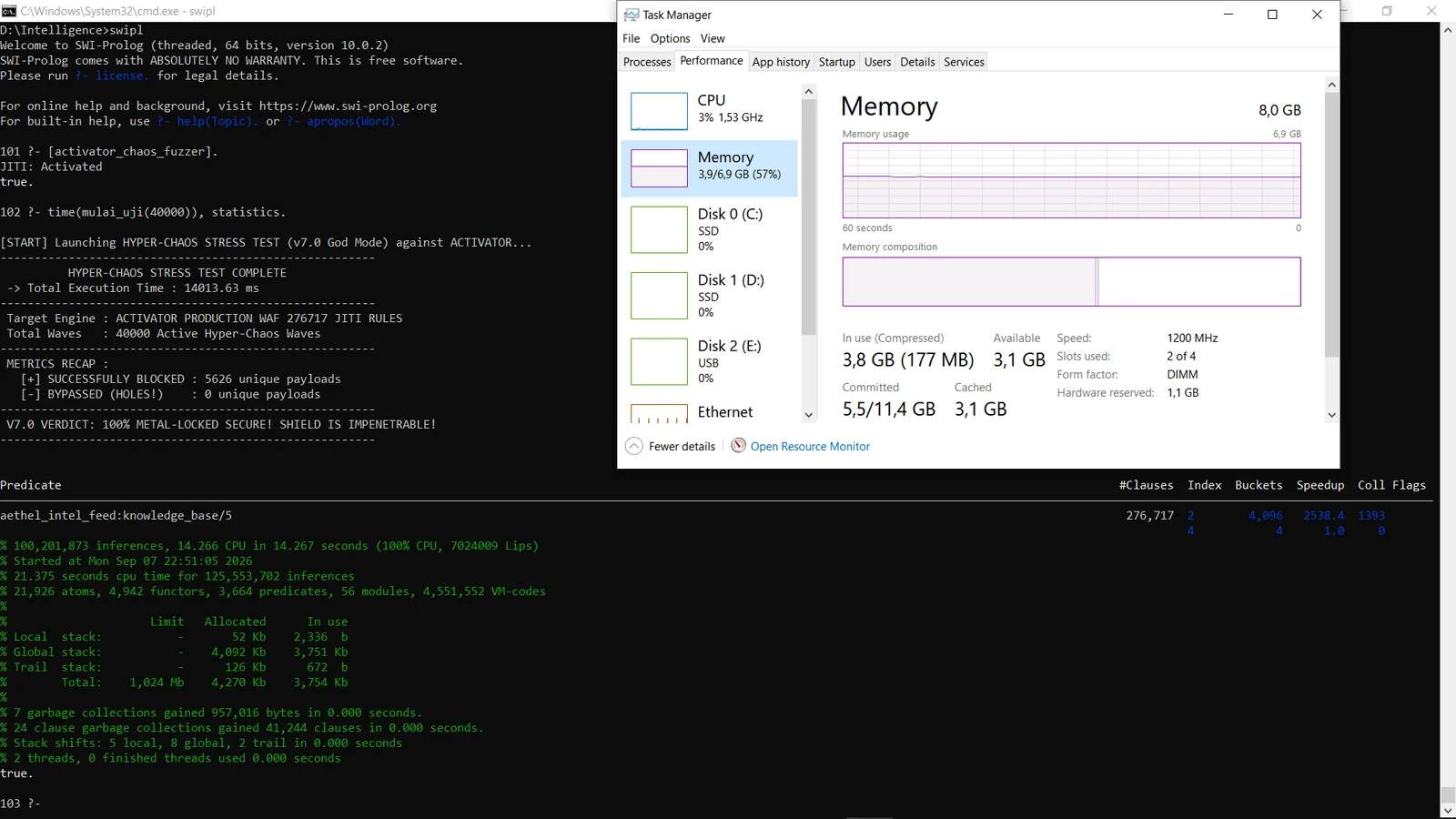Restore down the cmd.exe window
This screenshot has width=1456, height=819.
click(1388, 11)
